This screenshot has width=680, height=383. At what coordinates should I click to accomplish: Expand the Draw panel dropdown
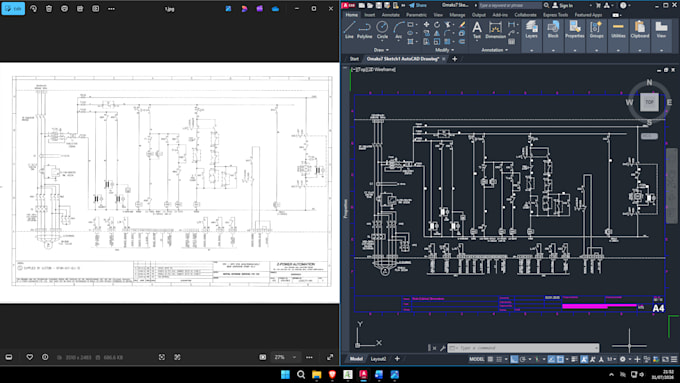[x=387, y=50]
